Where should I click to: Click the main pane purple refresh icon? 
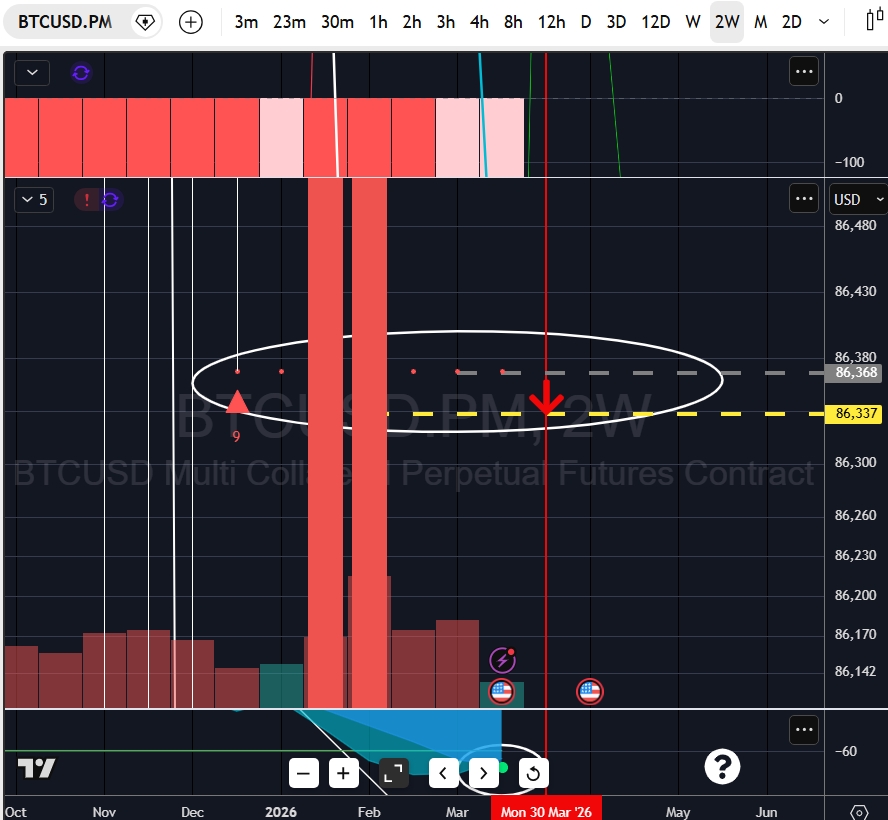pos(110,199)
